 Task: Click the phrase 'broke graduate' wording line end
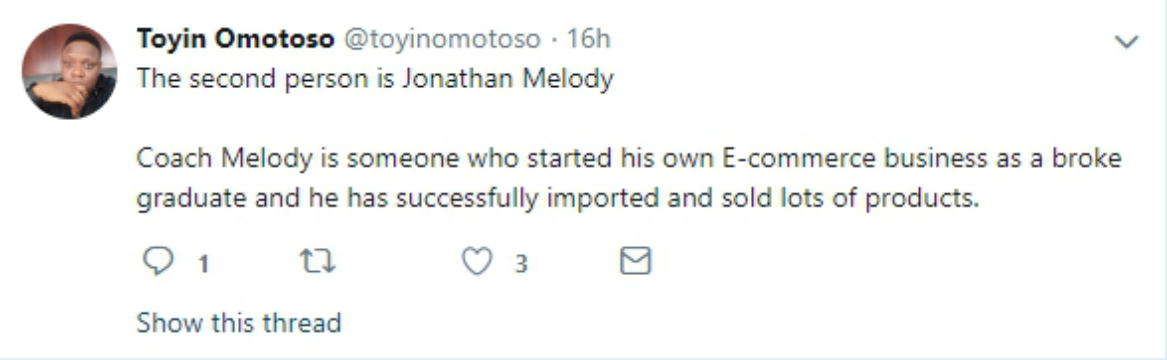click(x=1086, y=159)
